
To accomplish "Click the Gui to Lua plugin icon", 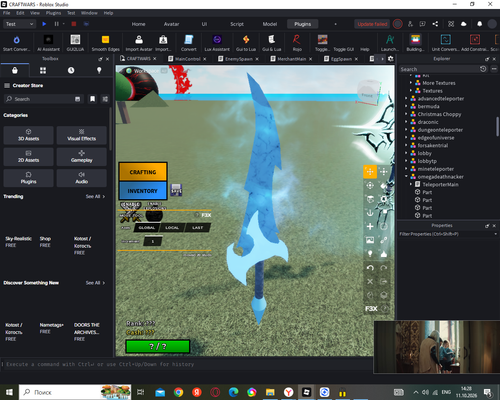I will tap(246, 40).
